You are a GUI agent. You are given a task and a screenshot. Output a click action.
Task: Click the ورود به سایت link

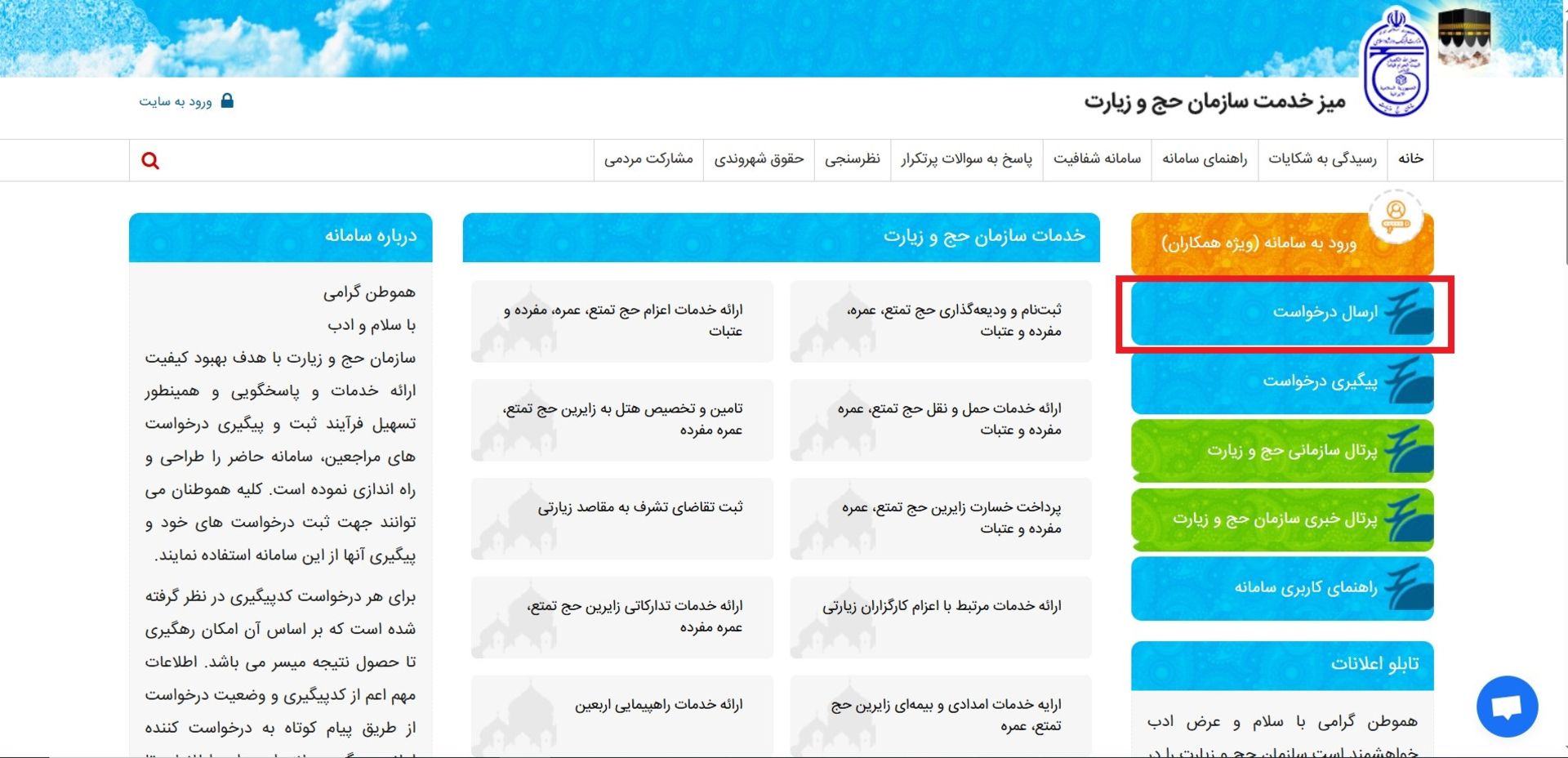point(176,101)
